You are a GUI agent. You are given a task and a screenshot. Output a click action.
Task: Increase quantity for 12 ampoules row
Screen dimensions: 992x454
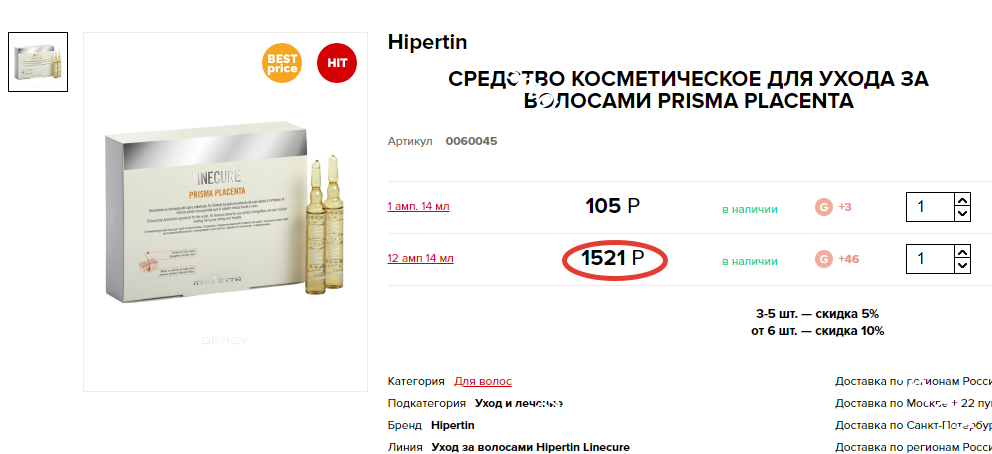pos(962,252)
